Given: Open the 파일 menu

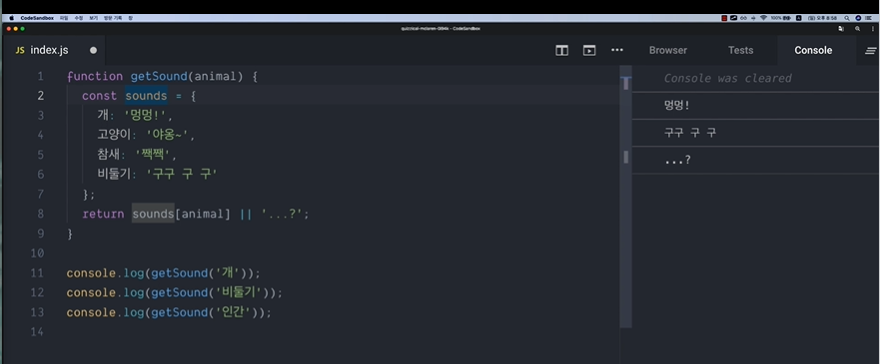Looking at the screenshot, I should point(64,18).
